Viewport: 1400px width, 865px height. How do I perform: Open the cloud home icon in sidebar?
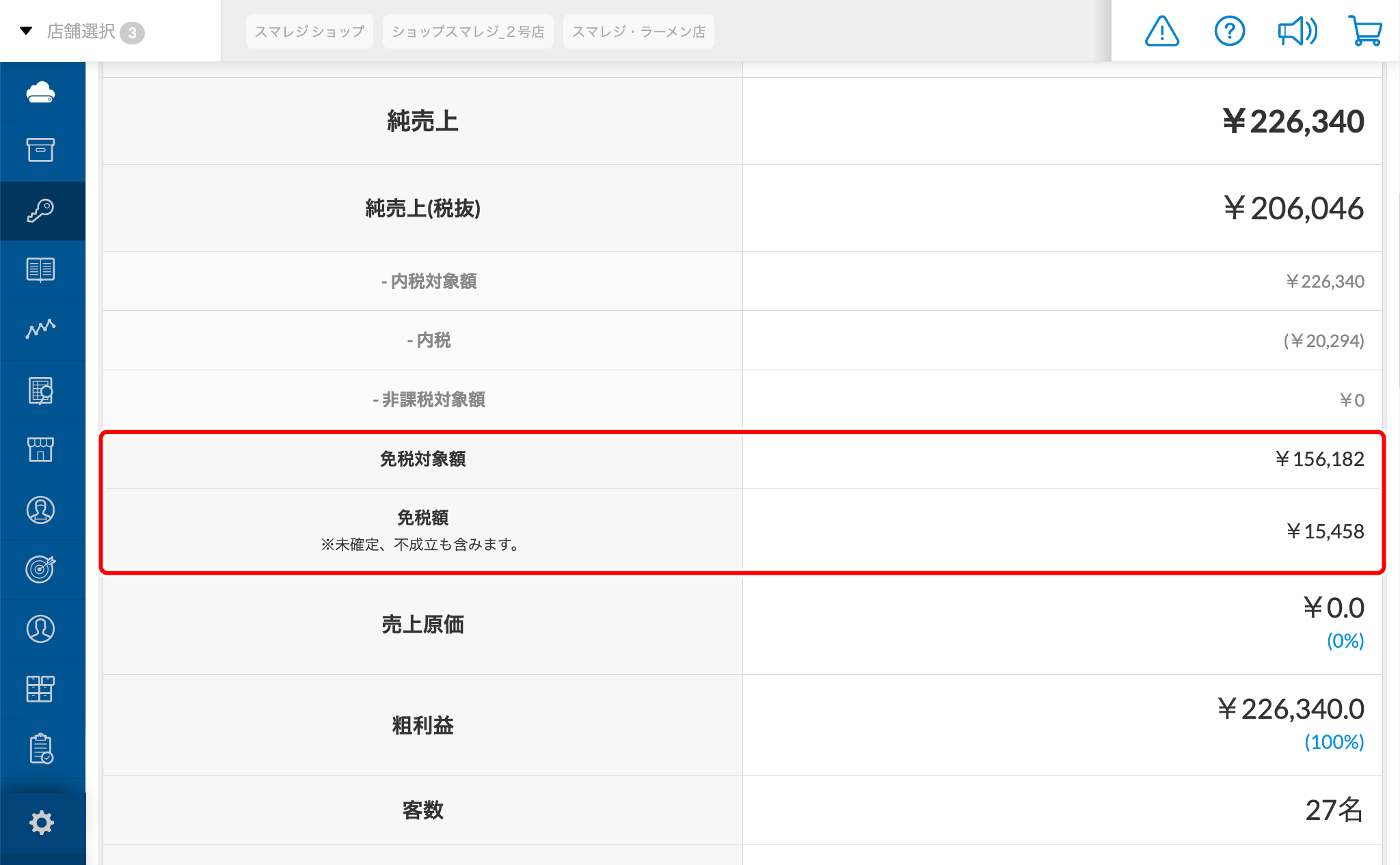click(x=41, y=92)
